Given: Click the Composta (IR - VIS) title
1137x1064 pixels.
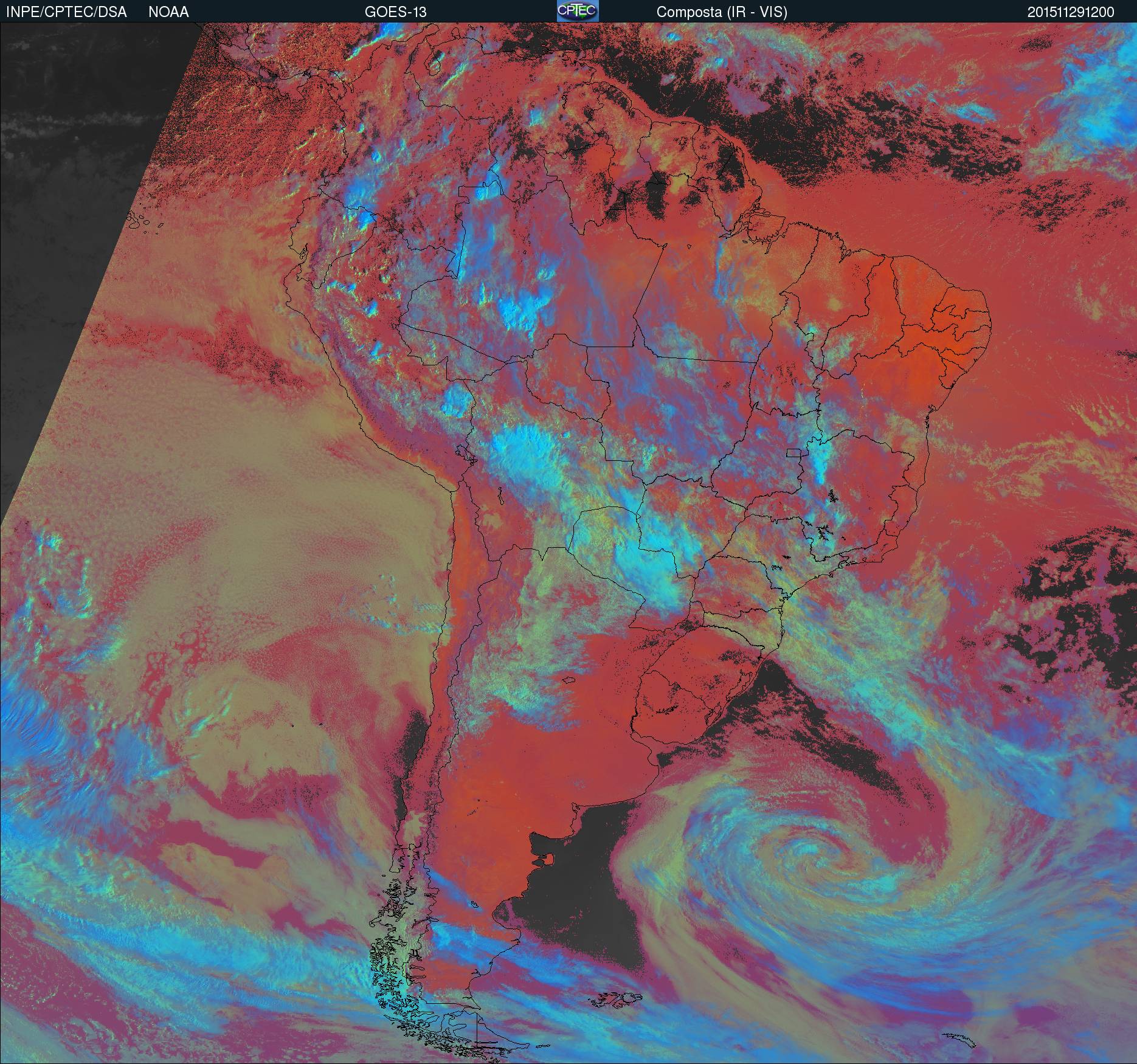Looking at the screenshot, I should [722, 12].
